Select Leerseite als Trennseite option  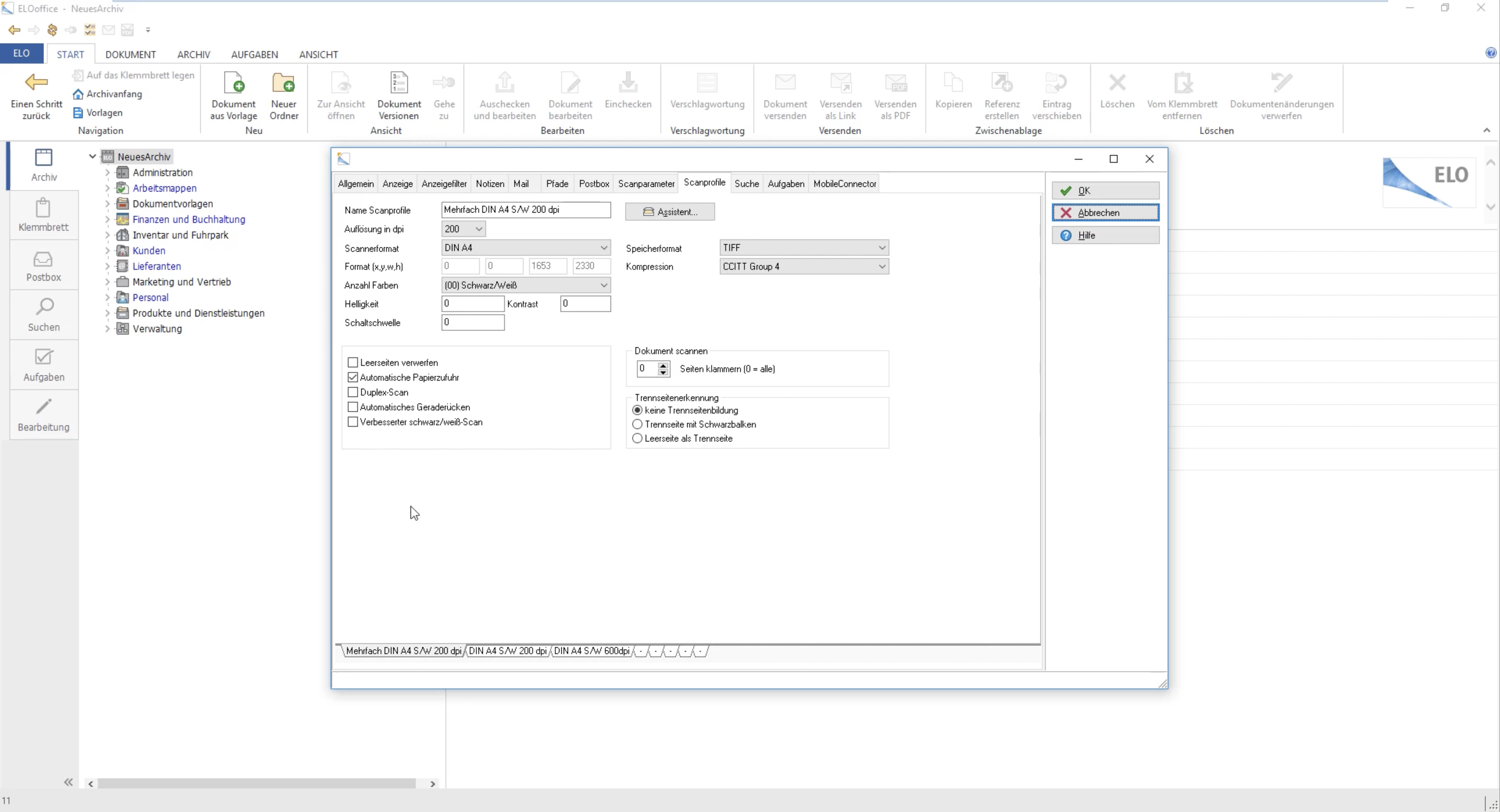click(x=637, y=438)
